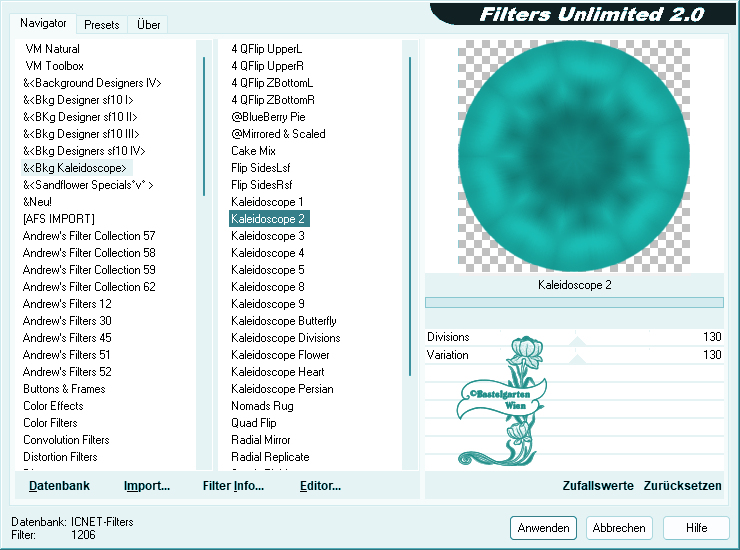The image size is (740, 550).
Task: Click Zufallswerte to randomize values
Action: [598, 486]
